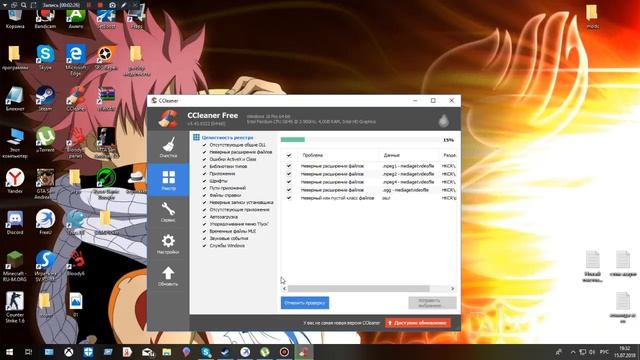Launch Minecraft RU-M.ORG from desktop
The width and height of the screenshot is (640, 360).
[x=15, y=266]
